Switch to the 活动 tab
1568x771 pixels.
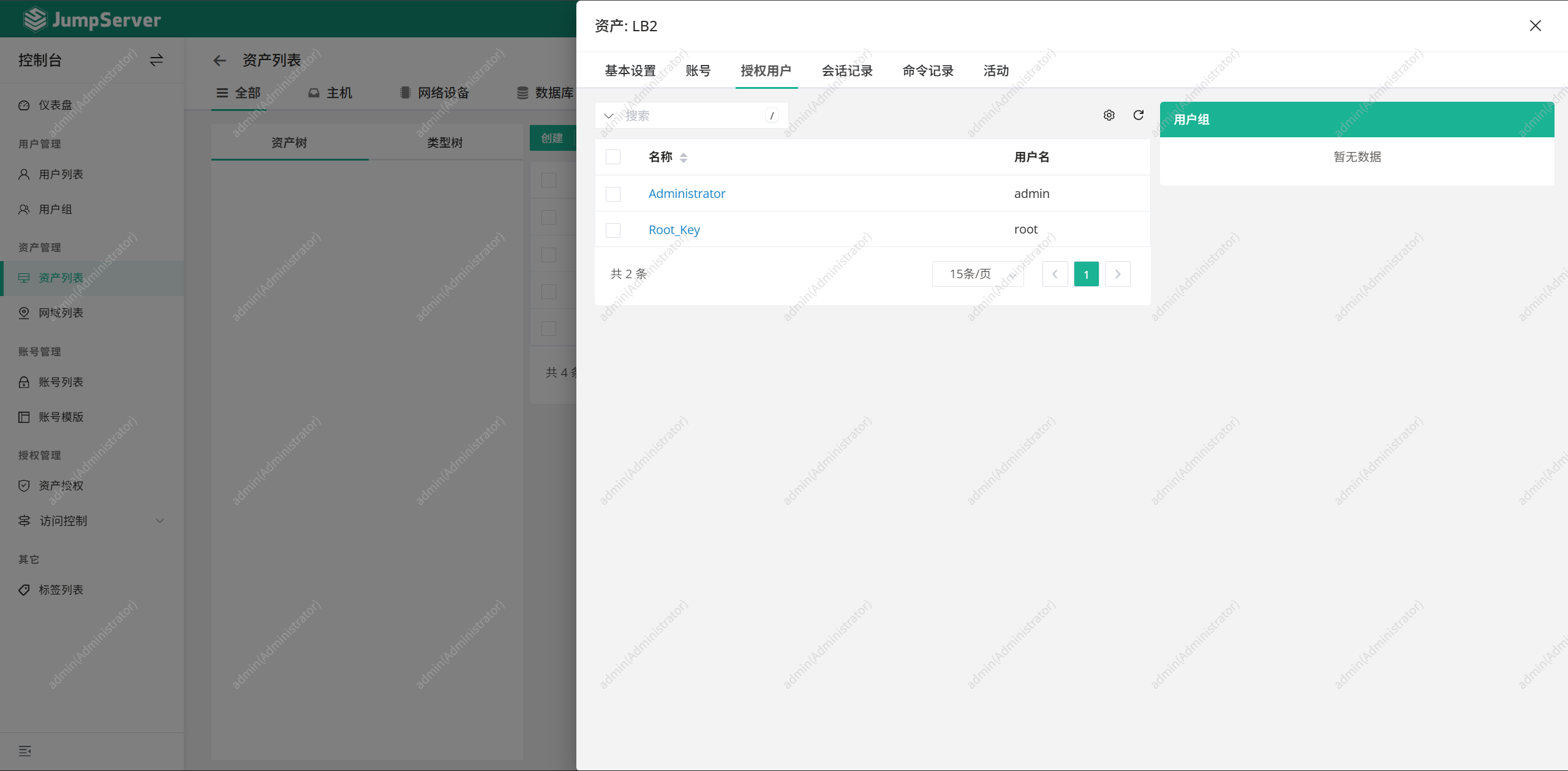coord(996,71)
